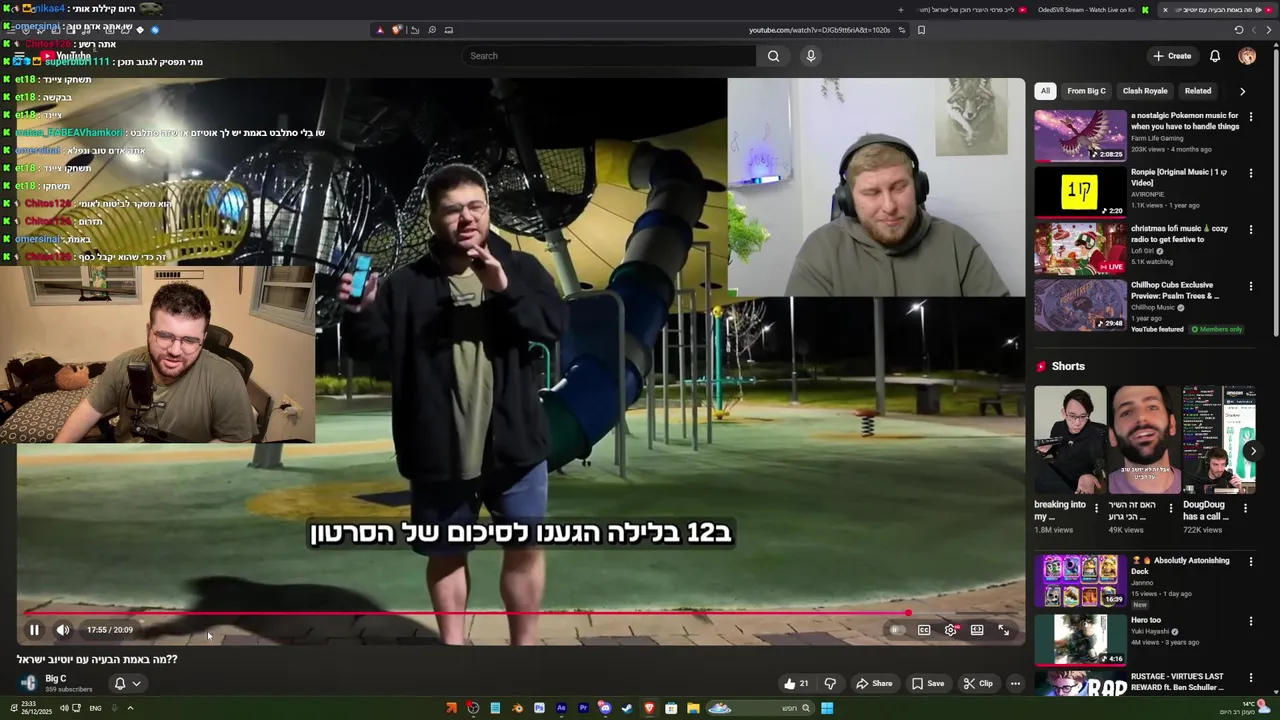1280x720 pixels.
Task: Open Discord from the taskbar
Action: [605, 708]
